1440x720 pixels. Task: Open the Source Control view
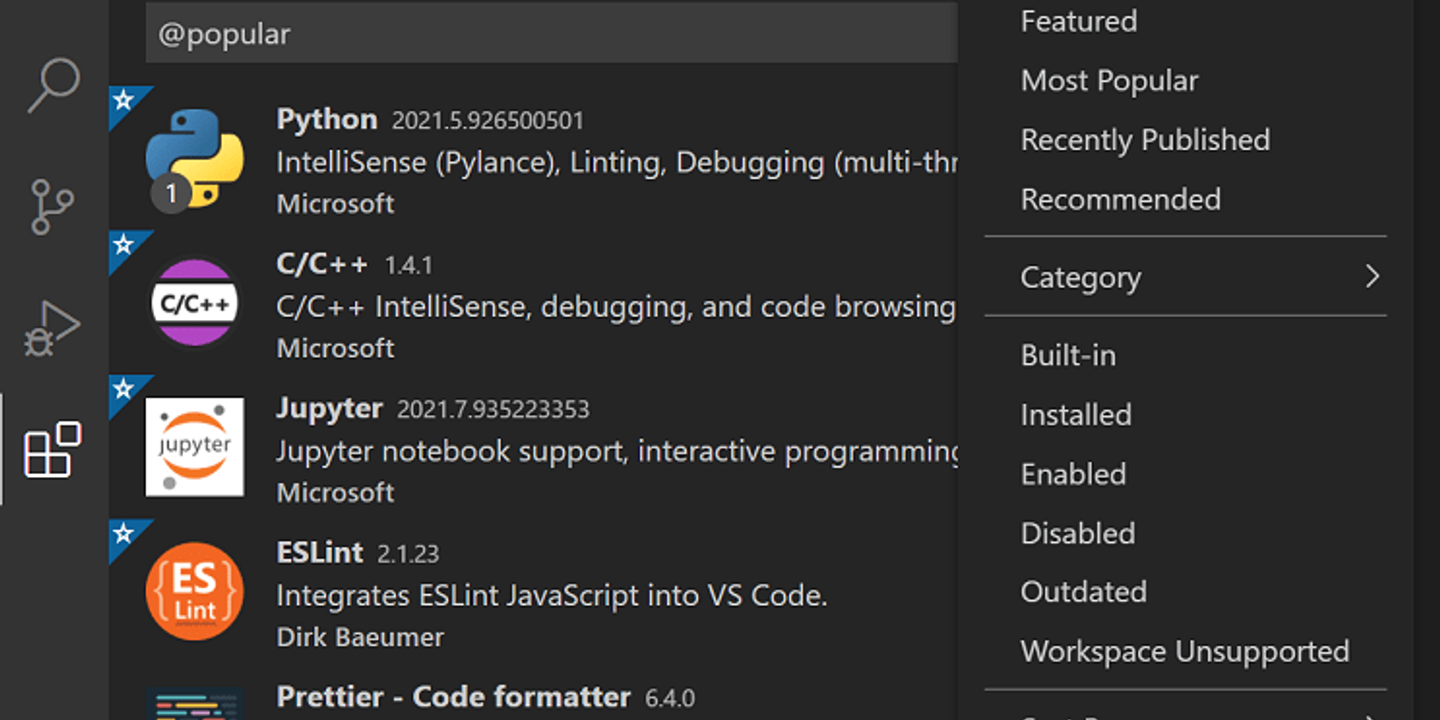[x=53, y=207]
